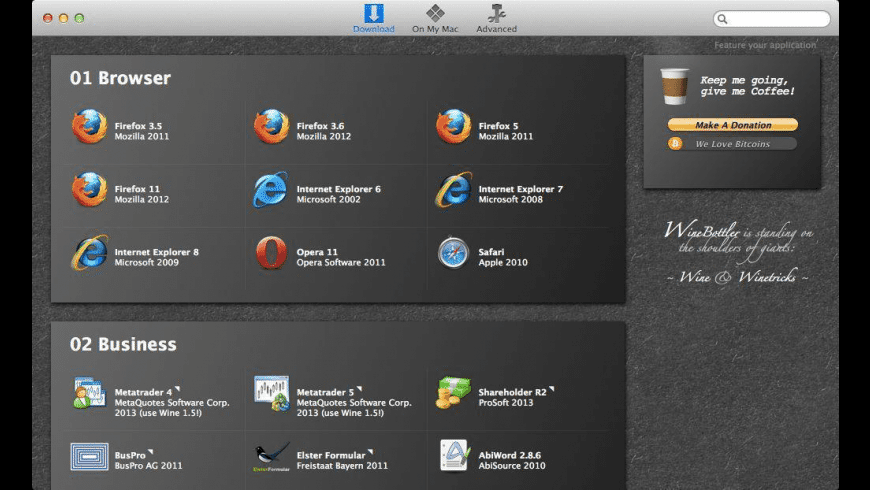Click the AbiWord 2.8.6 label
Screen dimensions: 870x490
[x=509, y=455]
